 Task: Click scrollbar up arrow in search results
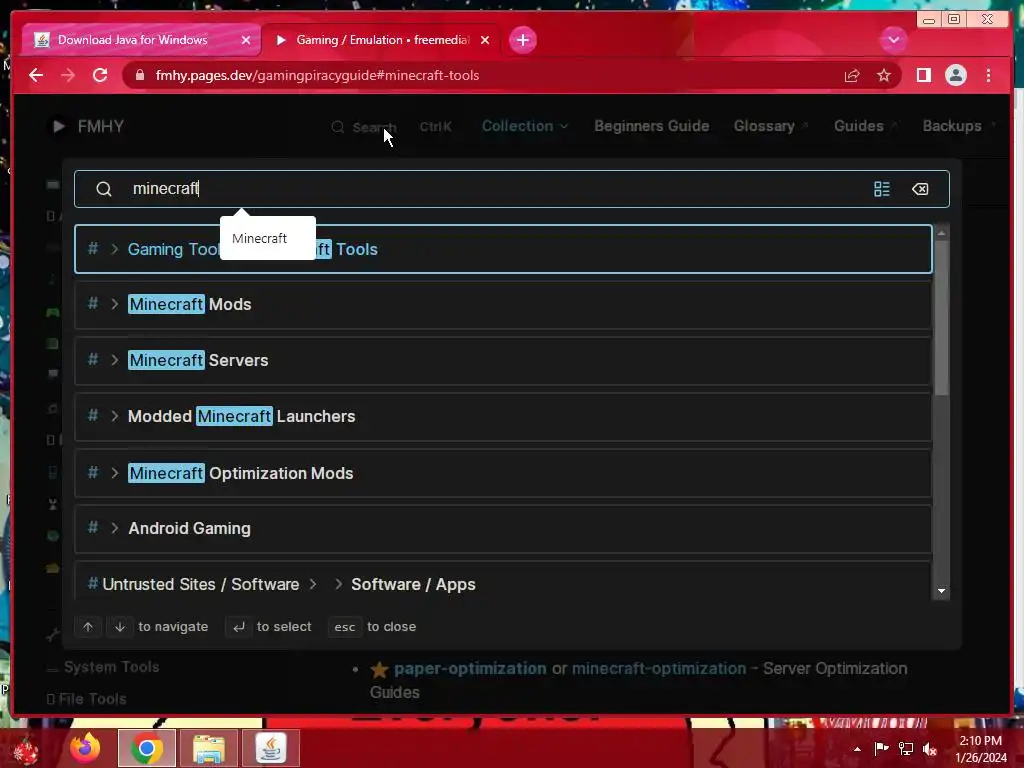(x=941, y=232)
